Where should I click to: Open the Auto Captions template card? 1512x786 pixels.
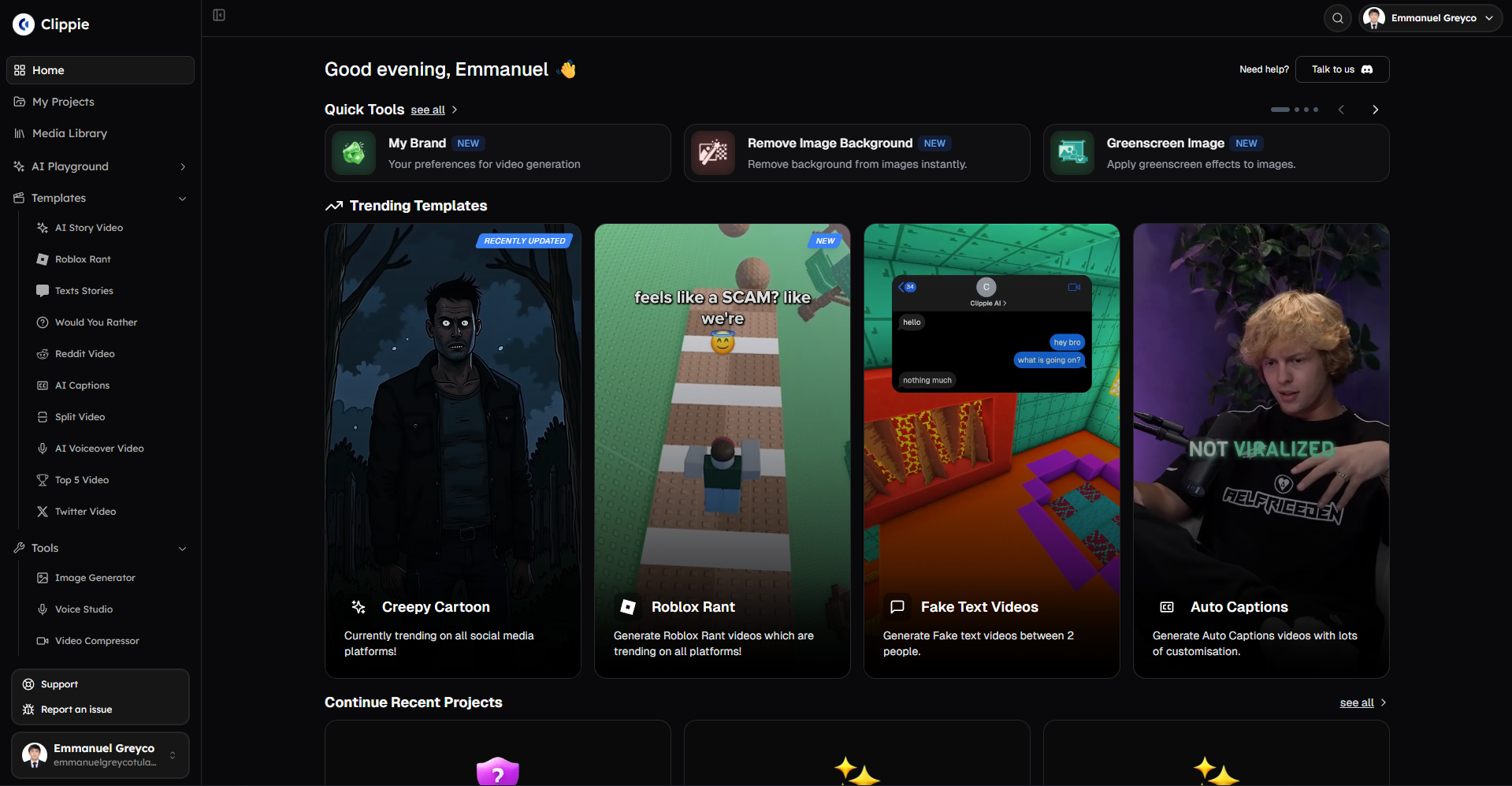(1261, 451)
